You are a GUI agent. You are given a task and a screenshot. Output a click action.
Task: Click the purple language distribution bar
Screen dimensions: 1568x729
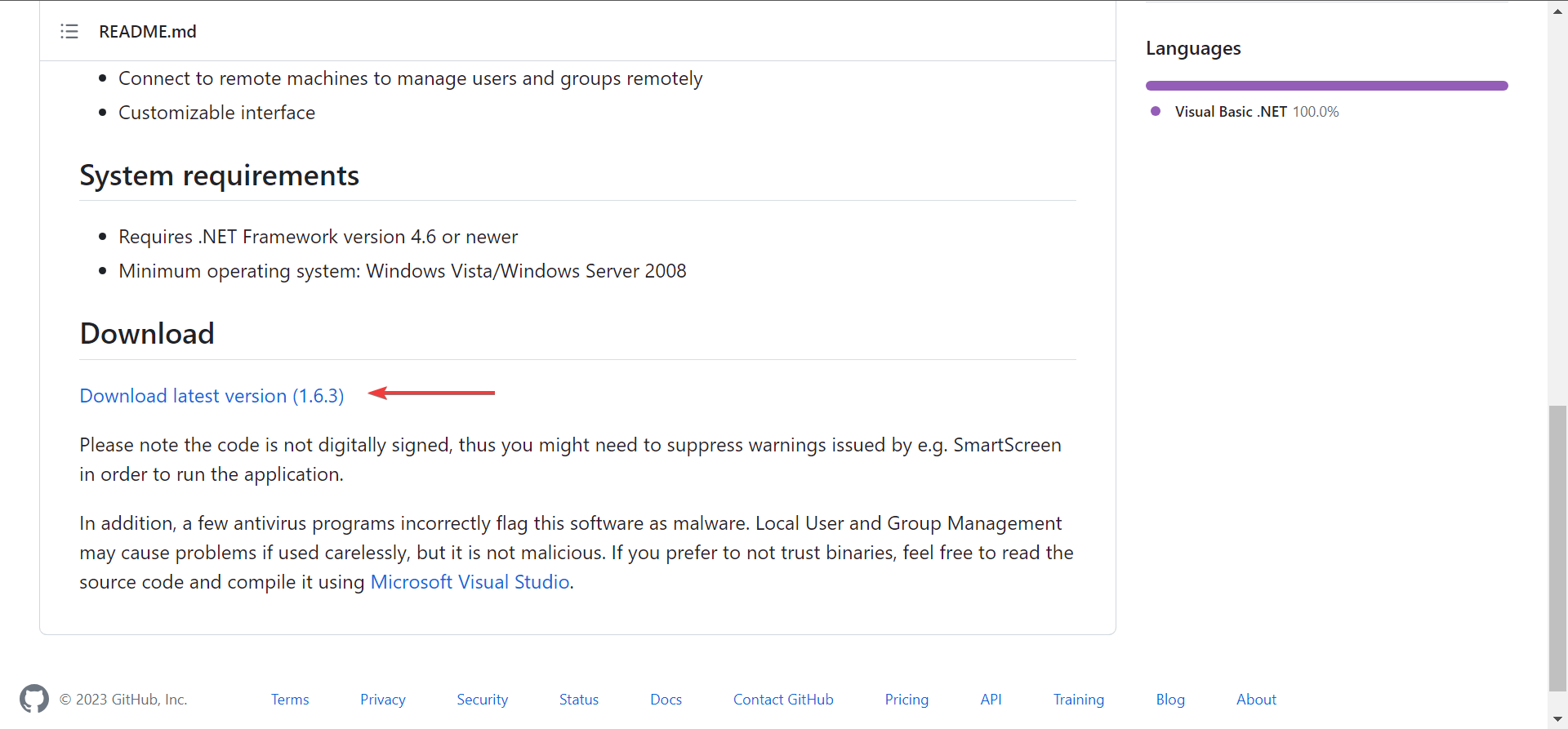coord(1325,85)
